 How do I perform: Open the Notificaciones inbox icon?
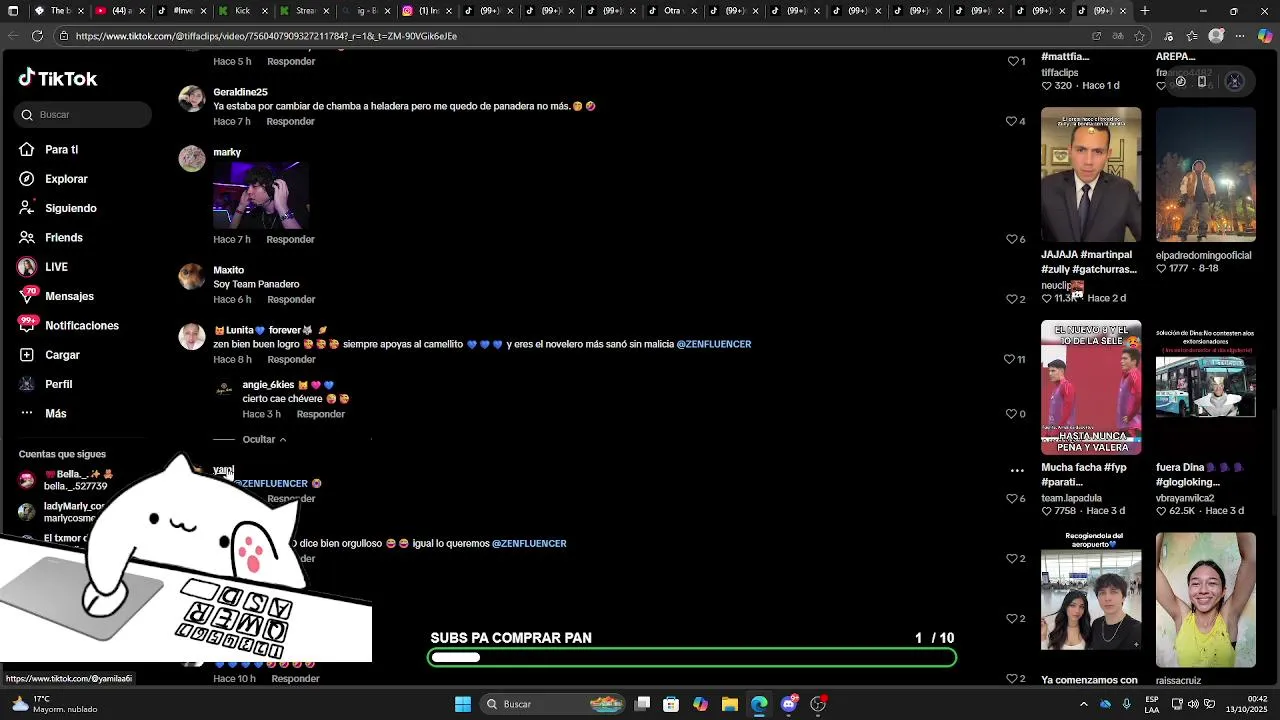tap(27, 325)
